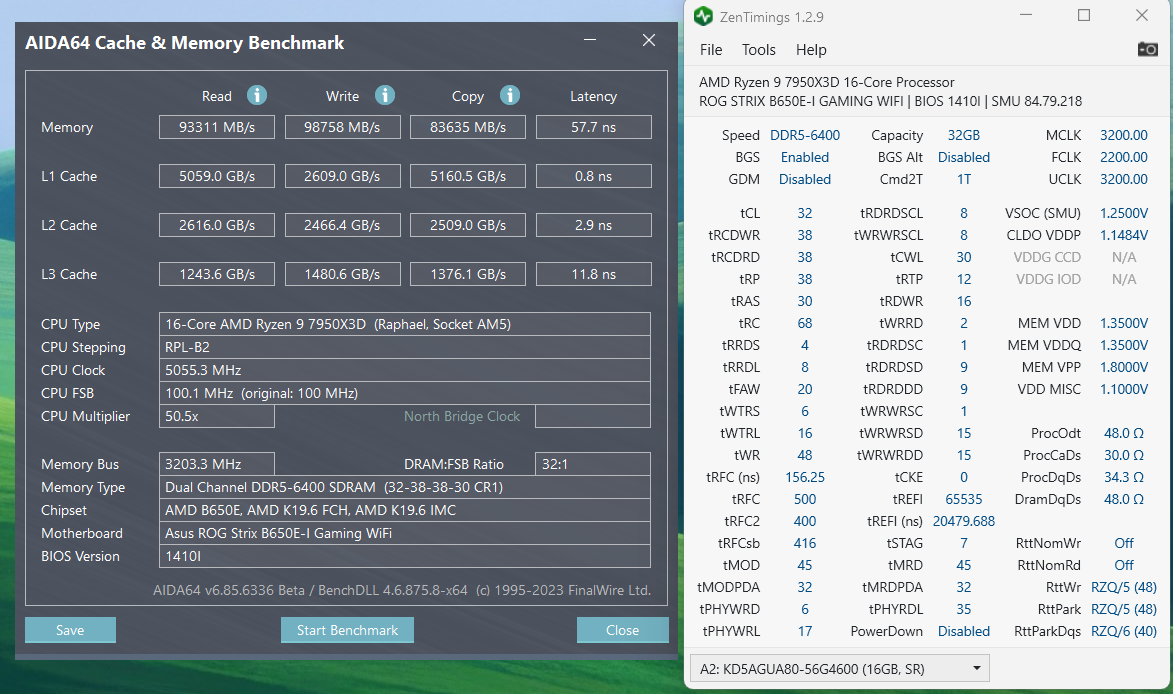Screen dimensions: 1173x694
Task: Click the 32GB capacity value
Action: click(964, 135)
